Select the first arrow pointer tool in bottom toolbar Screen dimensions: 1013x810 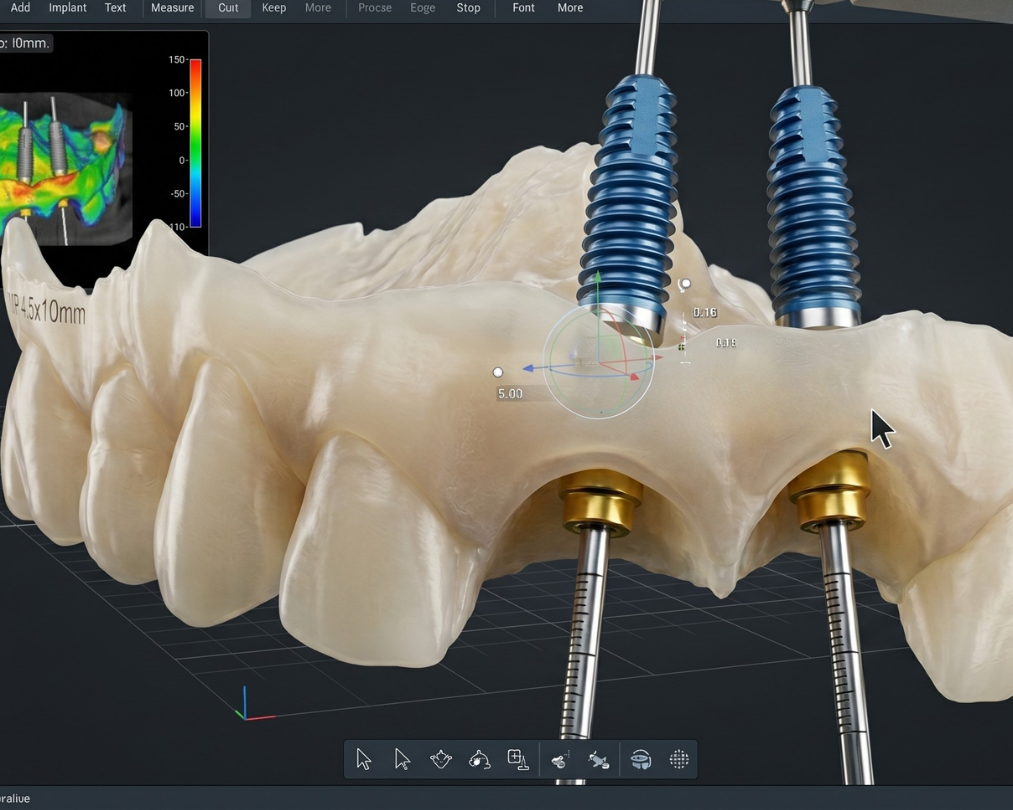364,760
